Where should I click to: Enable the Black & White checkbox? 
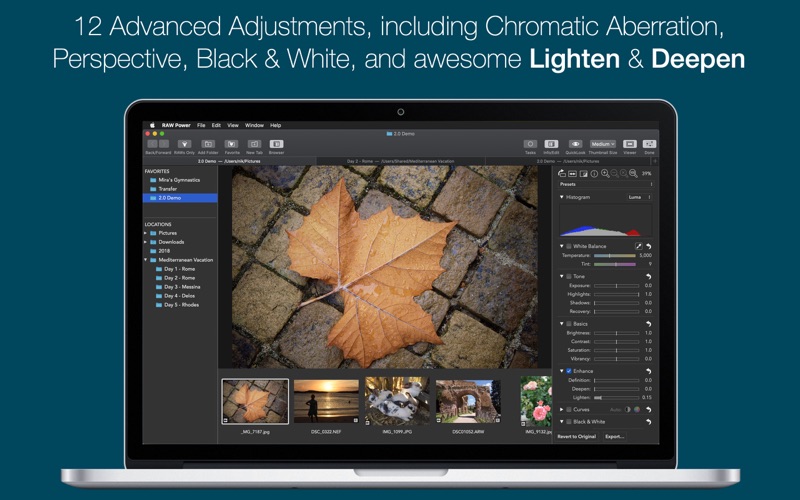569,422
